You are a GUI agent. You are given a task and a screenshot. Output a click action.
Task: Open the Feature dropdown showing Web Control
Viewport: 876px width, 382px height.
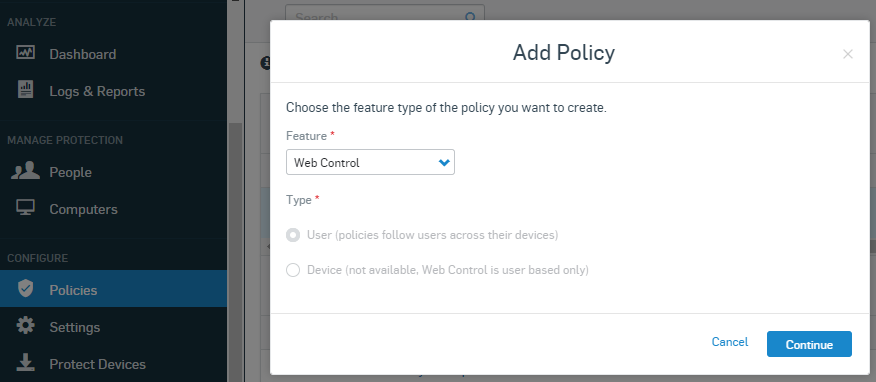pyautogui.click(x=370, y=162)
